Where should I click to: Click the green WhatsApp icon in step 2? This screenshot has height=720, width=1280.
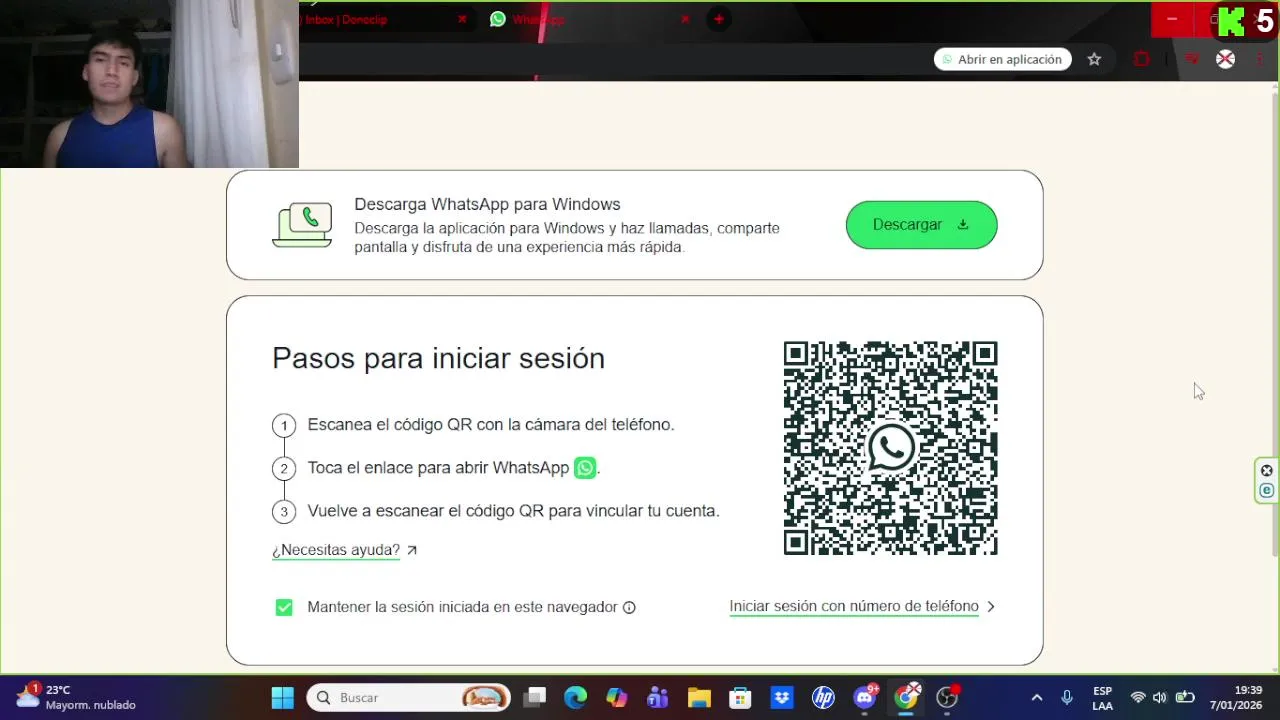pyautogui.click(x=585, y=468)
